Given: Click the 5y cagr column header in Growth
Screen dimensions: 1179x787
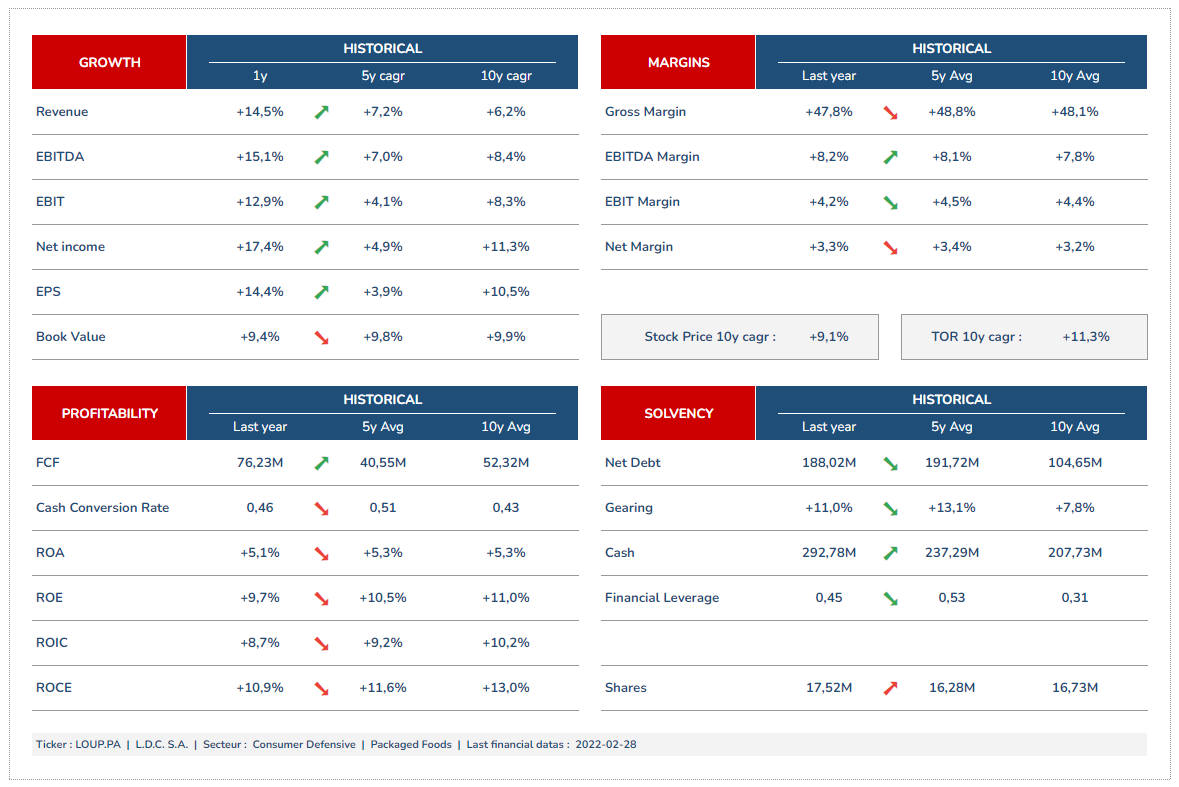Looking at the screenshot, I should tap(383, 76).
